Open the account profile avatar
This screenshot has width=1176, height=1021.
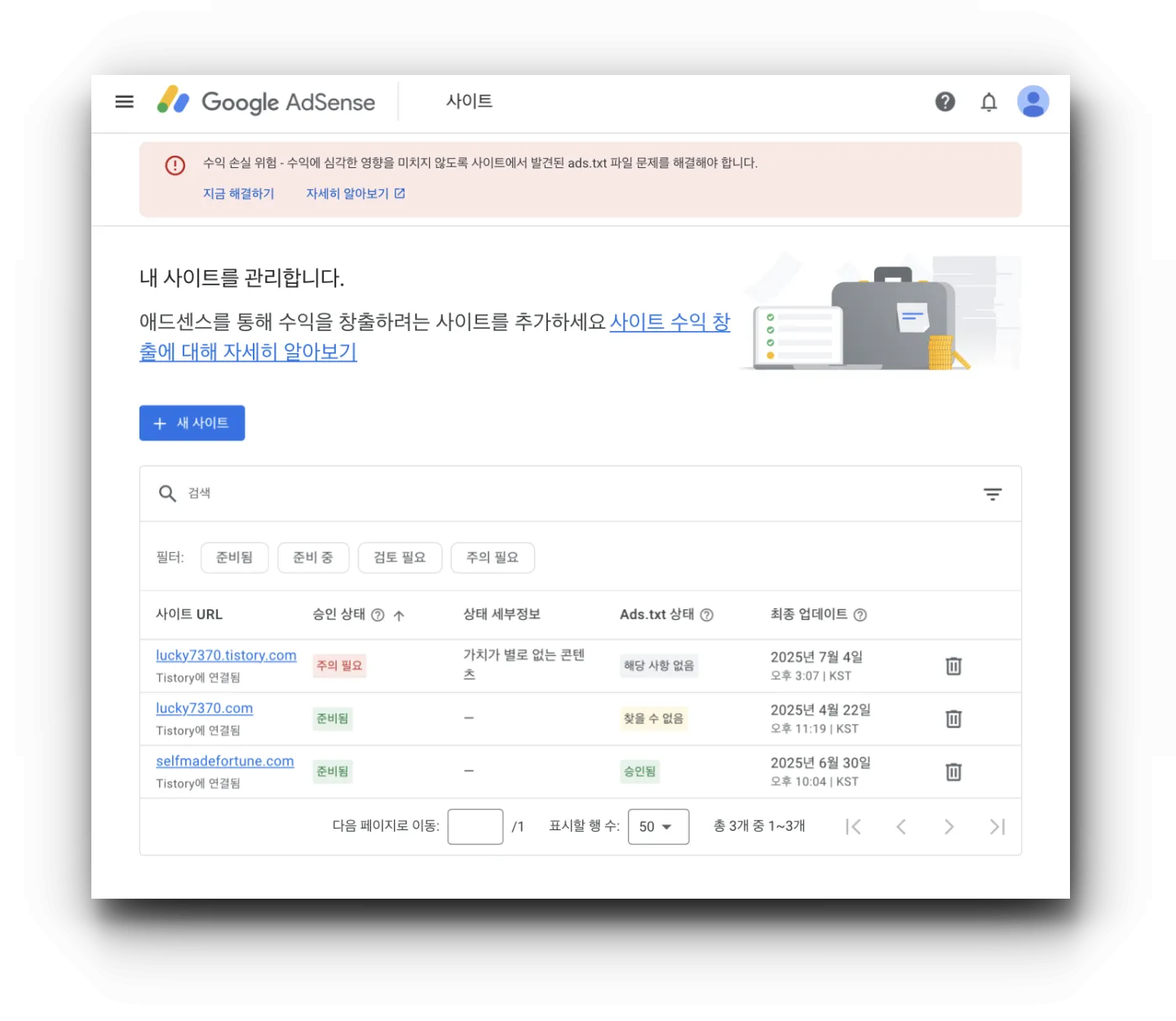point(1033,102)
